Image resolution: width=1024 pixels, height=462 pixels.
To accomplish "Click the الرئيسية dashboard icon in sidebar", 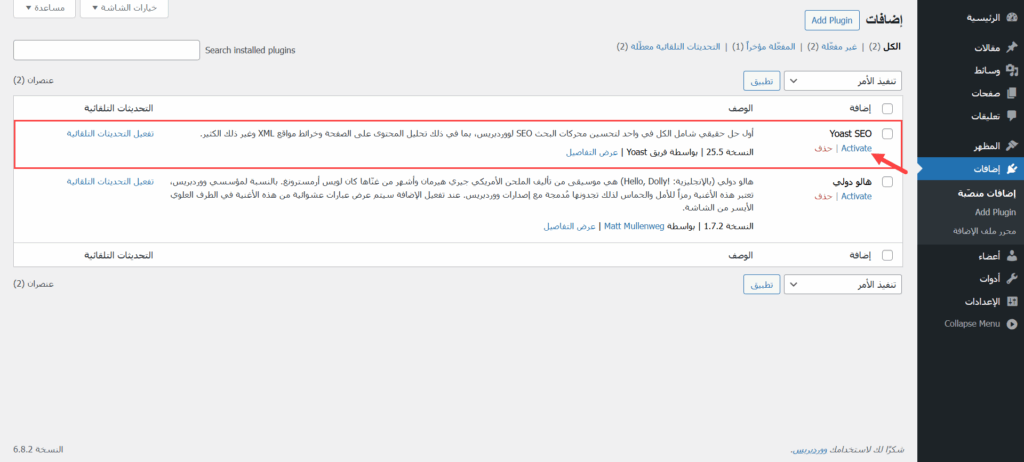I will click(x=1012, y=18).
